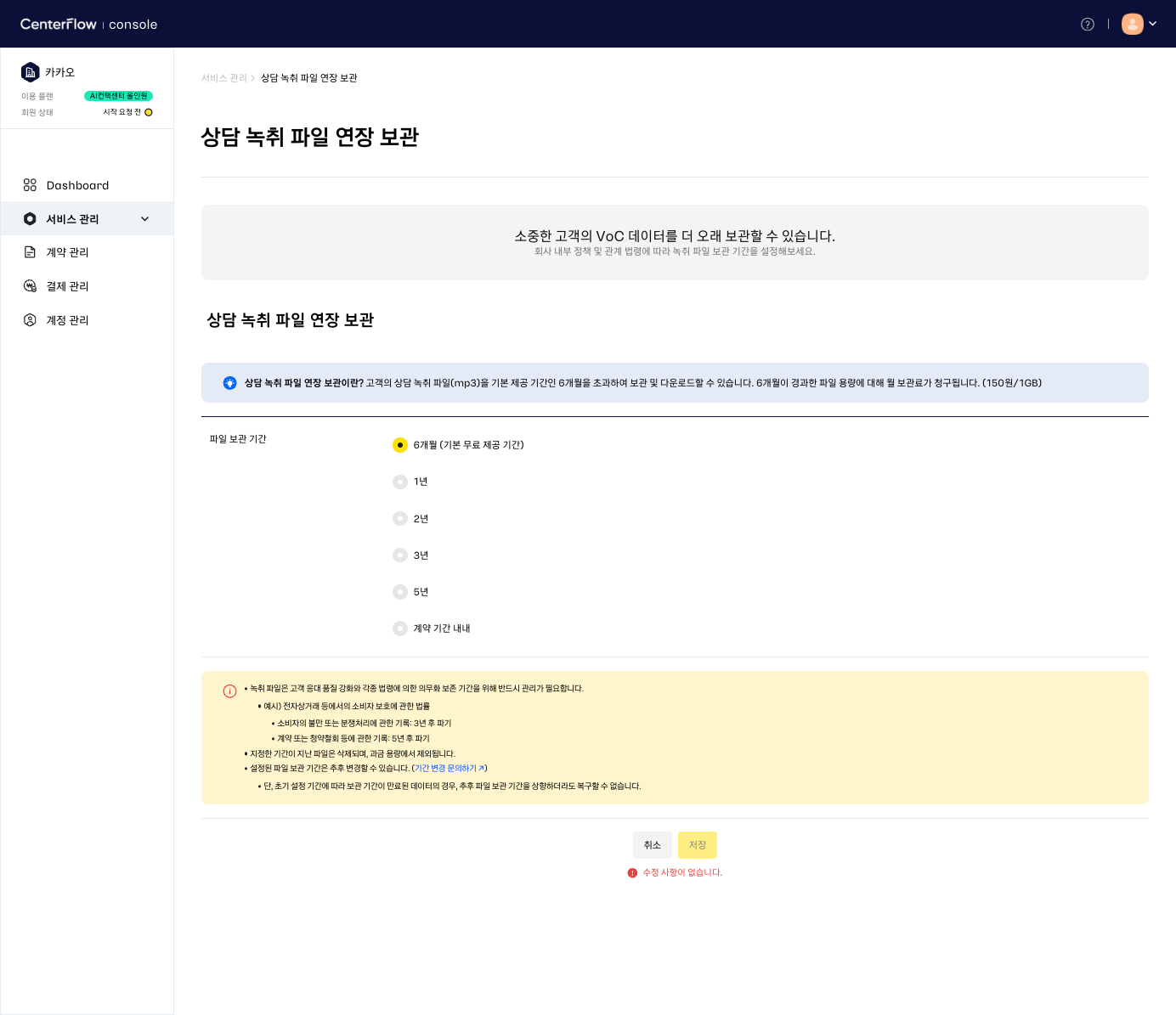
Task: Collapse the 서비스 관리 sidebar chevron
Action: coord(144,219)
